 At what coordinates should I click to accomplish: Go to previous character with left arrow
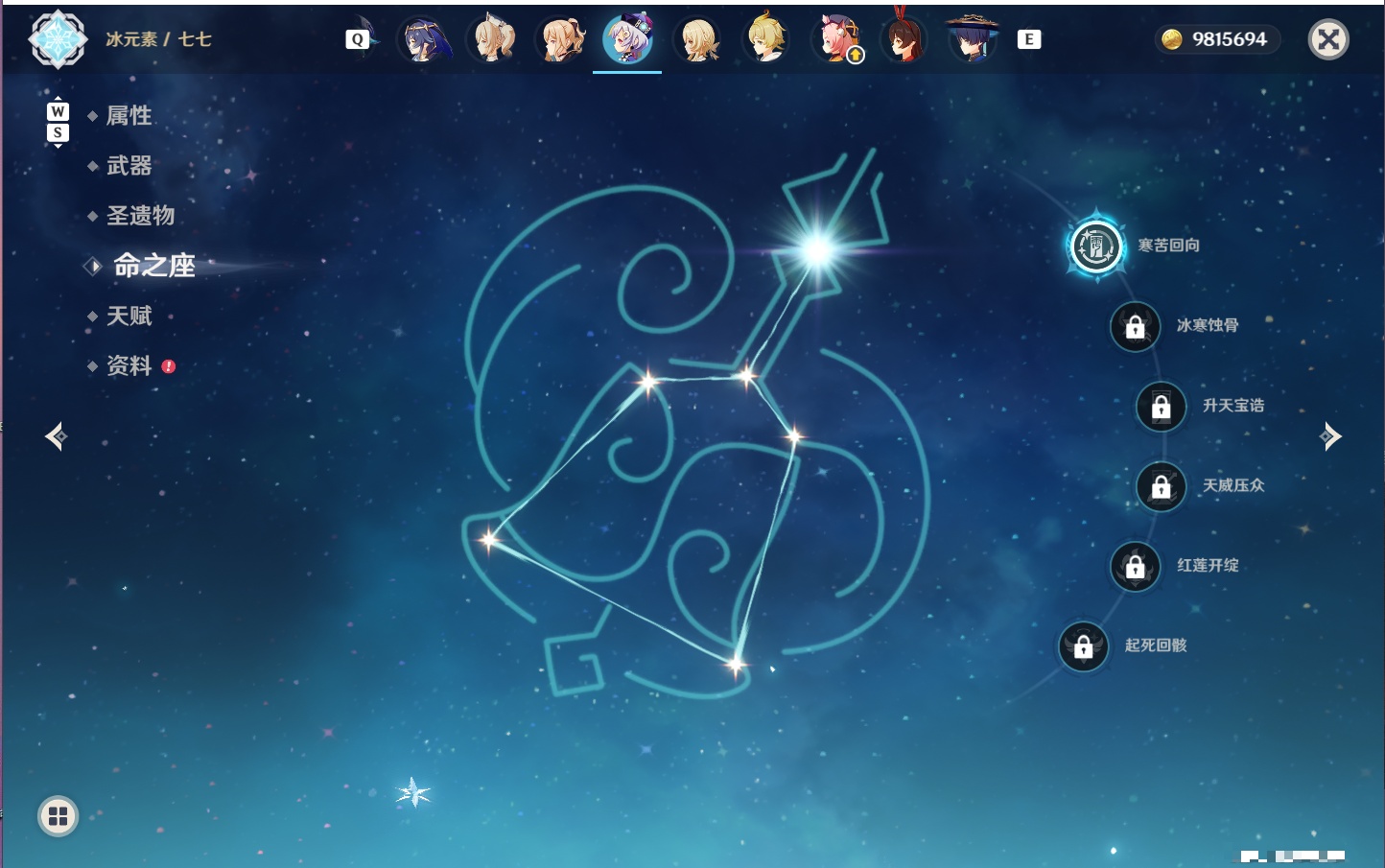coord(56,436)
